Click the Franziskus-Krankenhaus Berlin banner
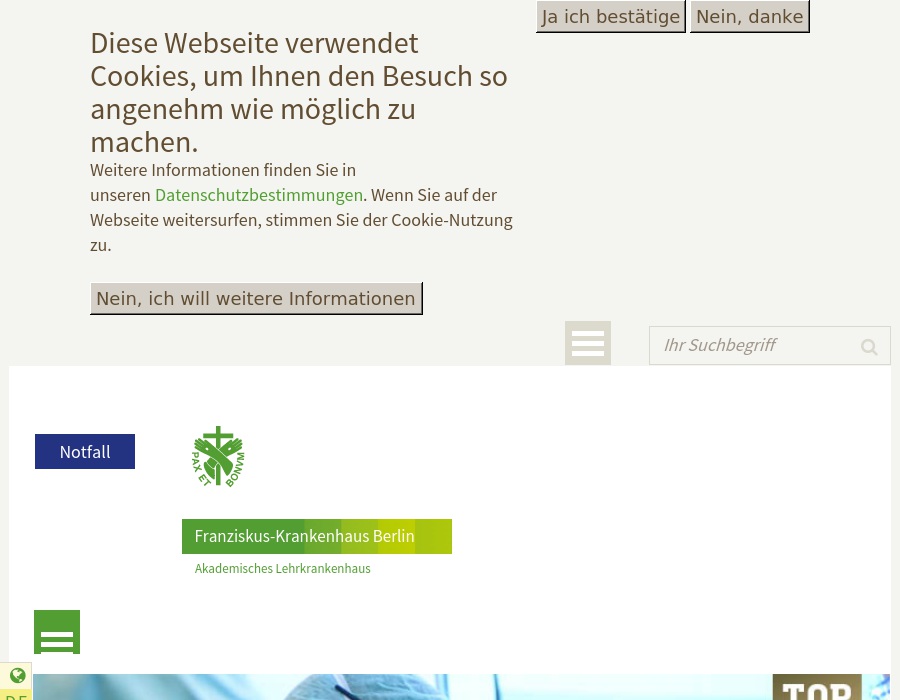Viewport: 900px width, 700px height. pos(304,536)
